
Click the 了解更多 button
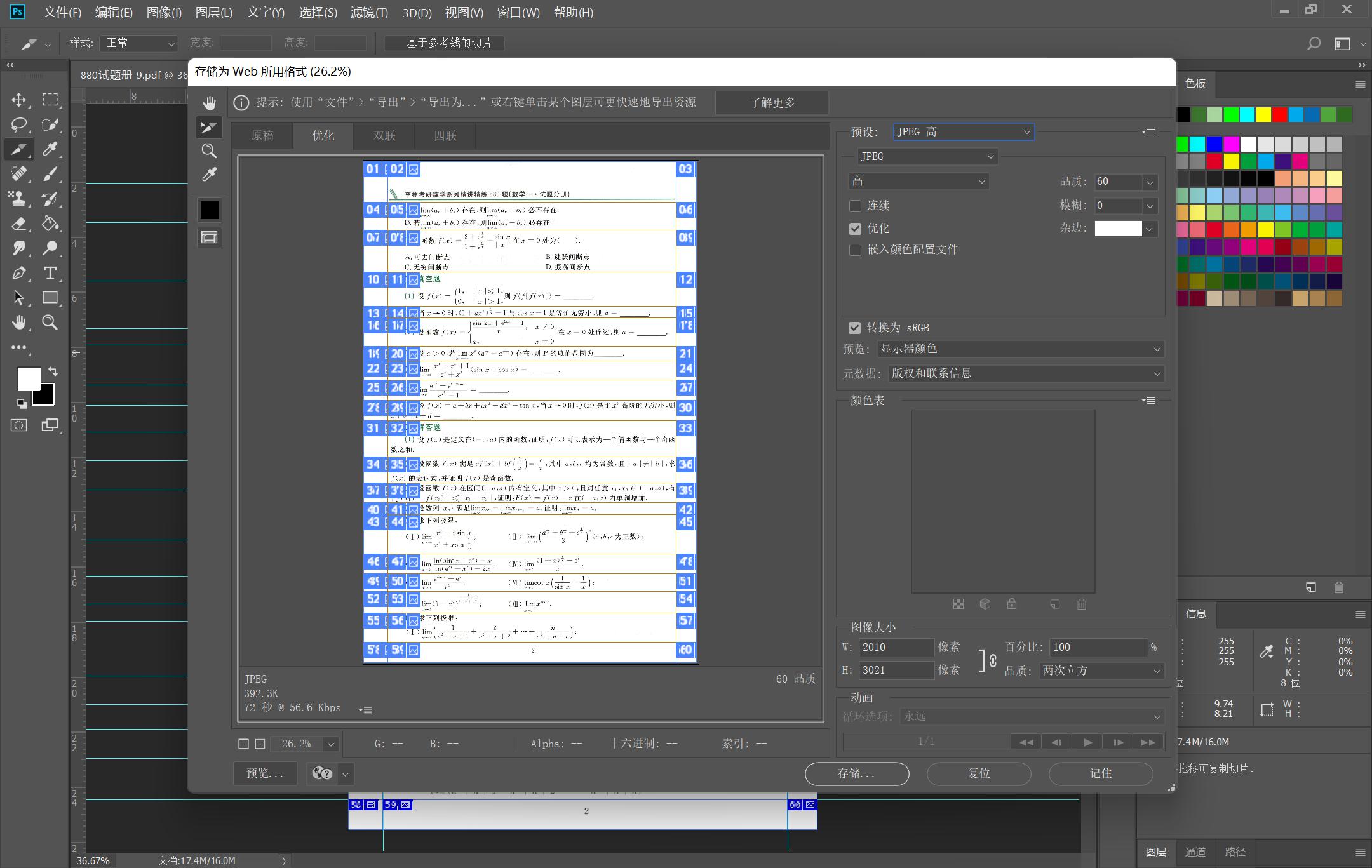pos(772,103)
